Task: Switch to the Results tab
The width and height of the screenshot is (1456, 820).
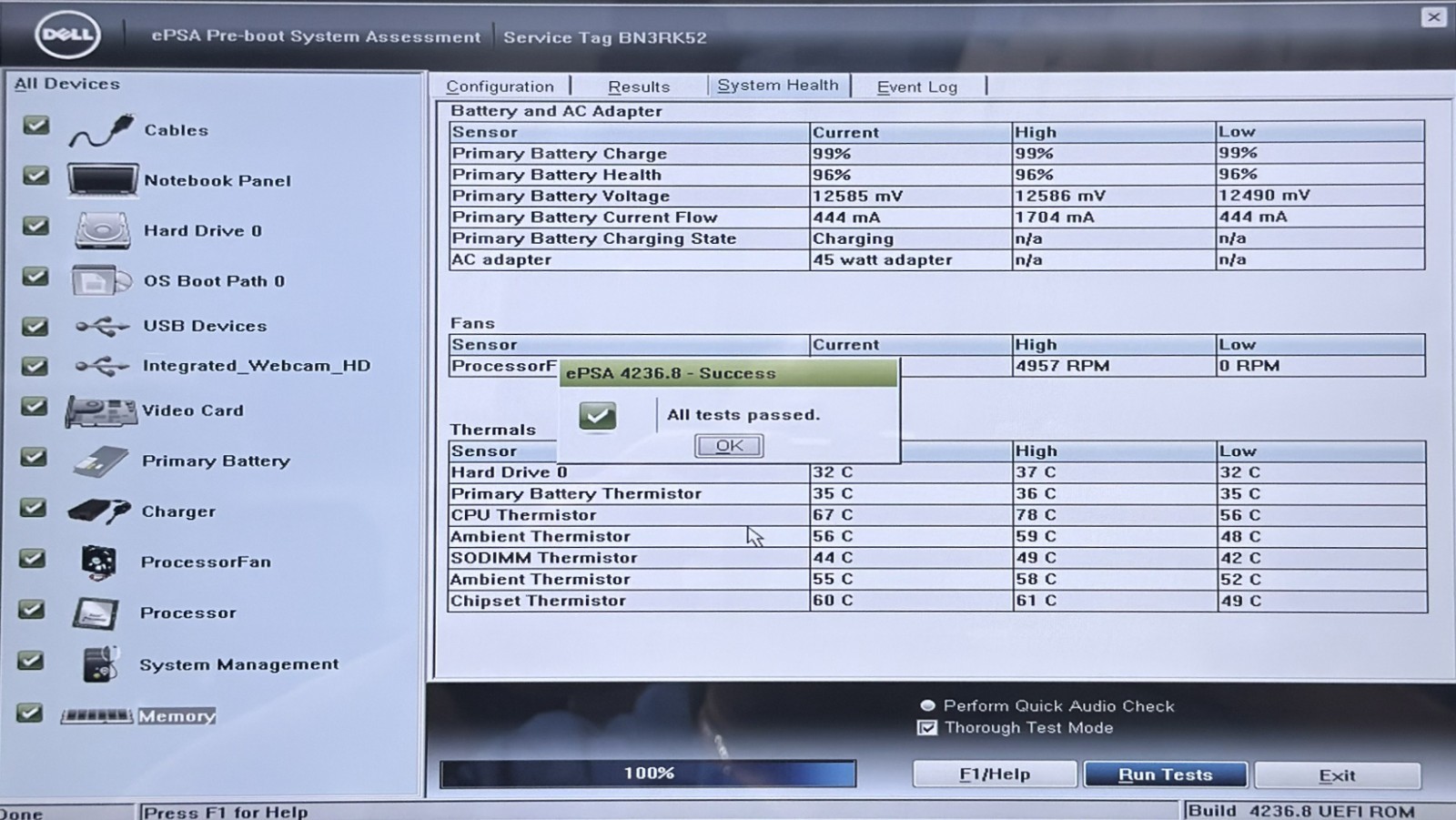Action: (639, 86)
